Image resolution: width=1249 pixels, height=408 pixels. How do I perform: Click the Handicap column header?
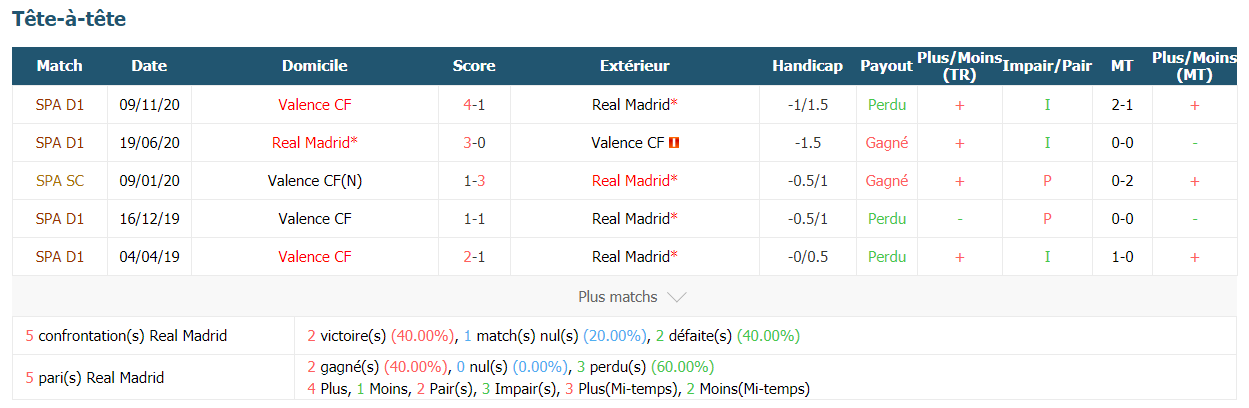[807, 66]
